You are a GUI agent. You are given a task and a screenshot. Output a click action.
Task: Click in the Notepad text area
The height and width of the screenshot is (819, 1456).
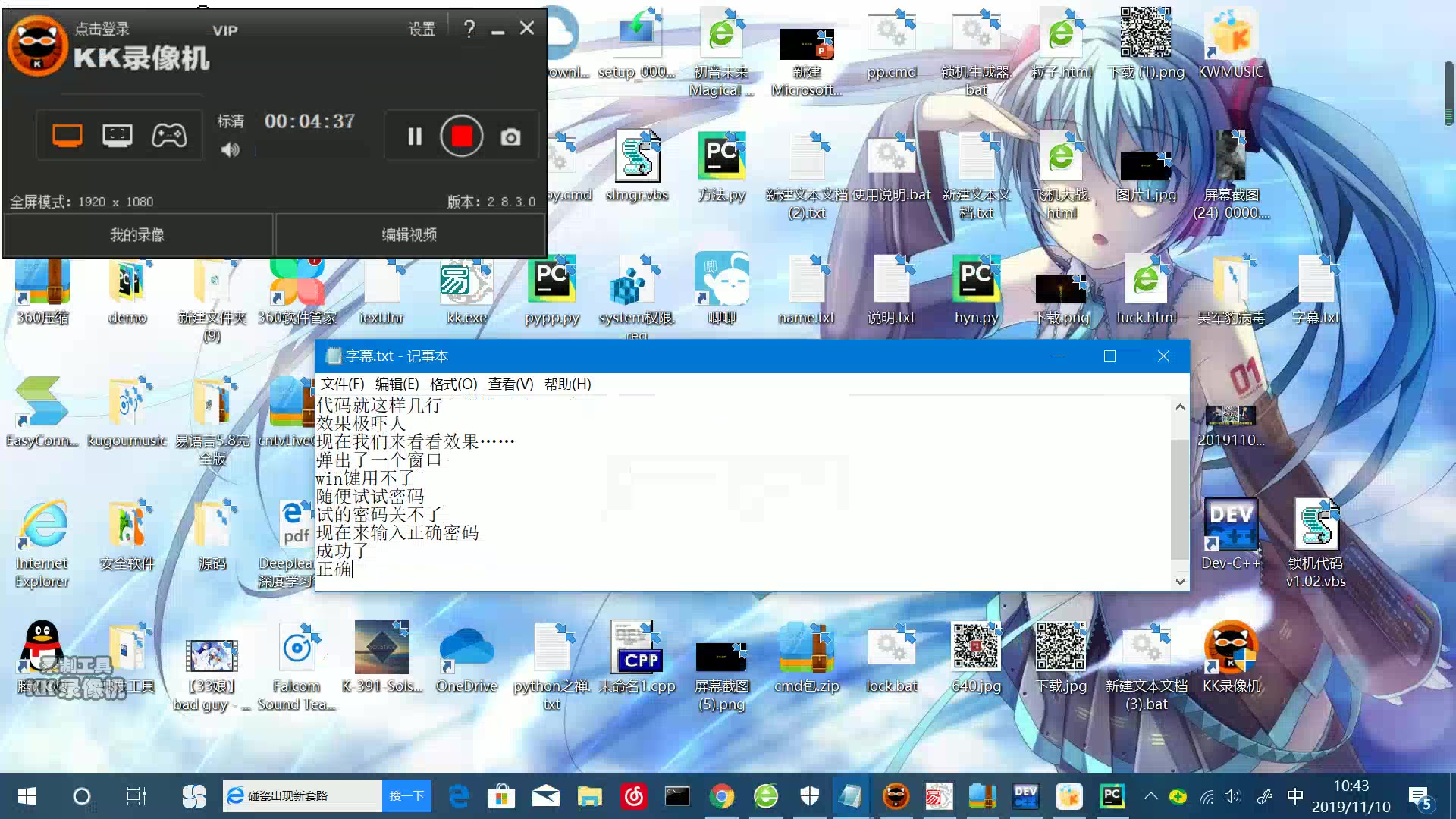(743, 492)
